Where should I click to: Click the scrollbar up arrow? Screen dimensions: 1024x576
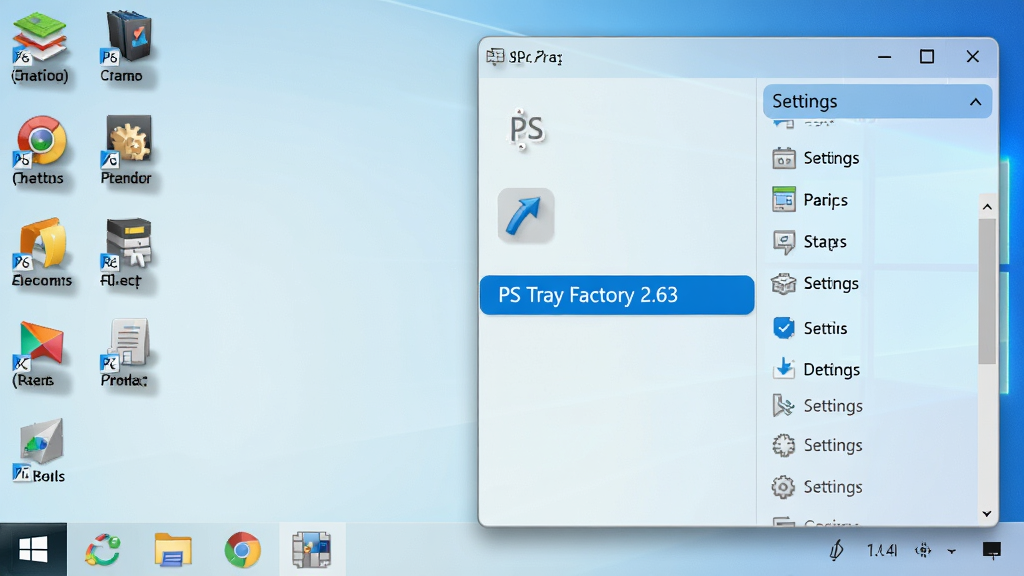(x=987, y=207)
